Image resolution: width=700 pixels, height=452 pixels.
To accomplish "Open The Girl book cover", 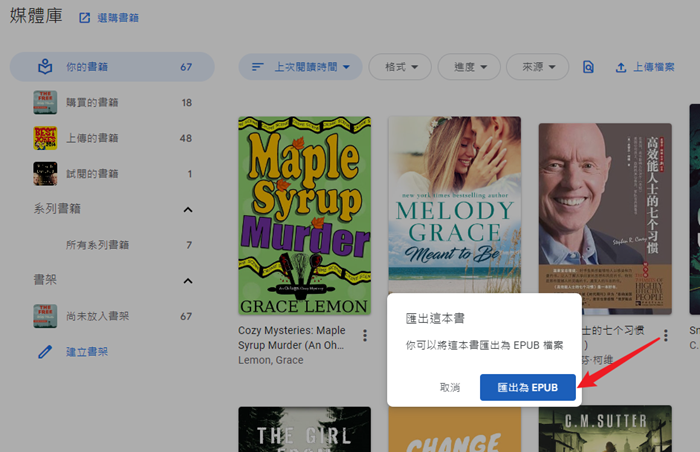I will click(304, 429).
